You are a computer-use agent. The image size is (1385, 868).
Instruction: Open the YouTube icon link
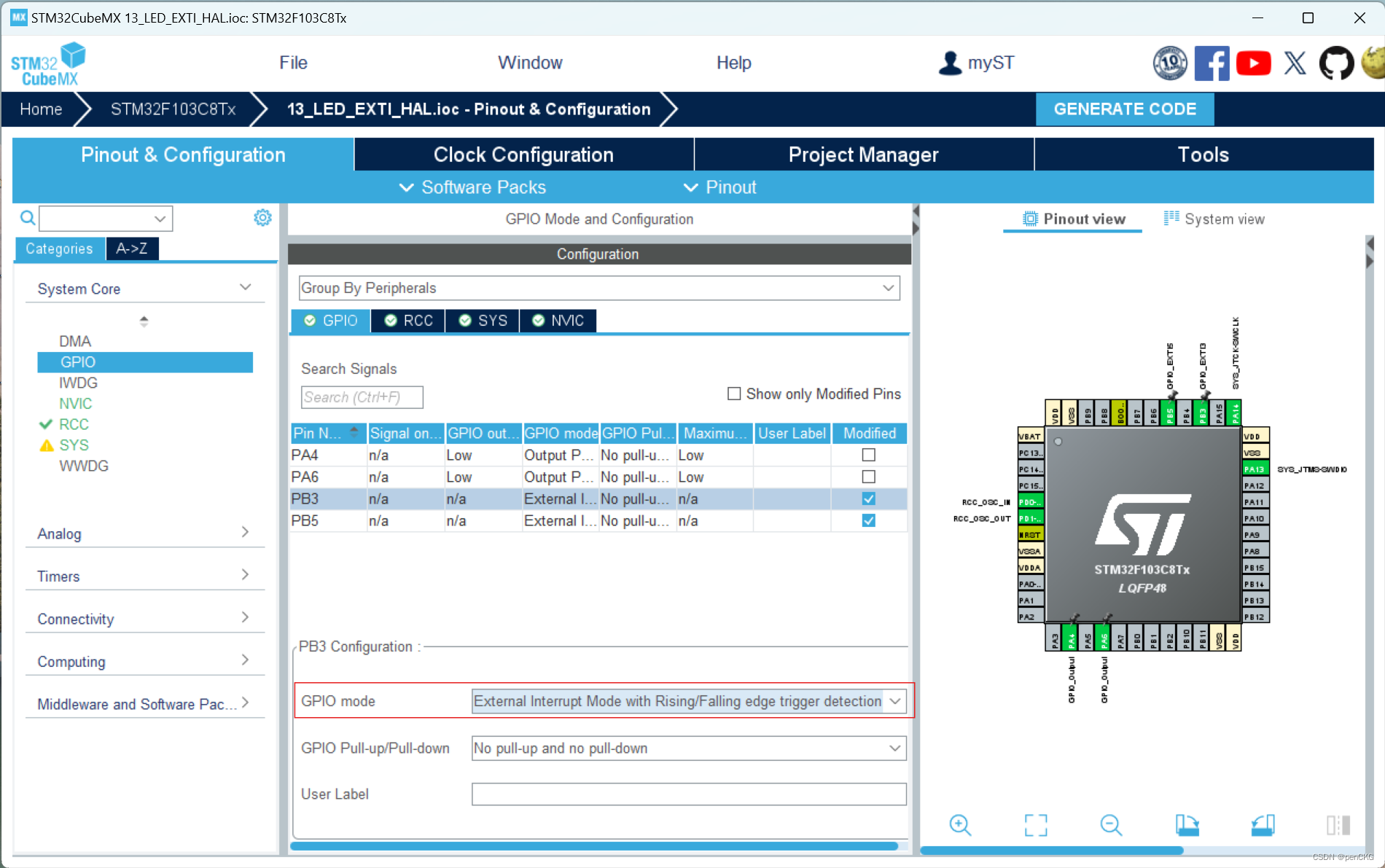click(1253, 63)
